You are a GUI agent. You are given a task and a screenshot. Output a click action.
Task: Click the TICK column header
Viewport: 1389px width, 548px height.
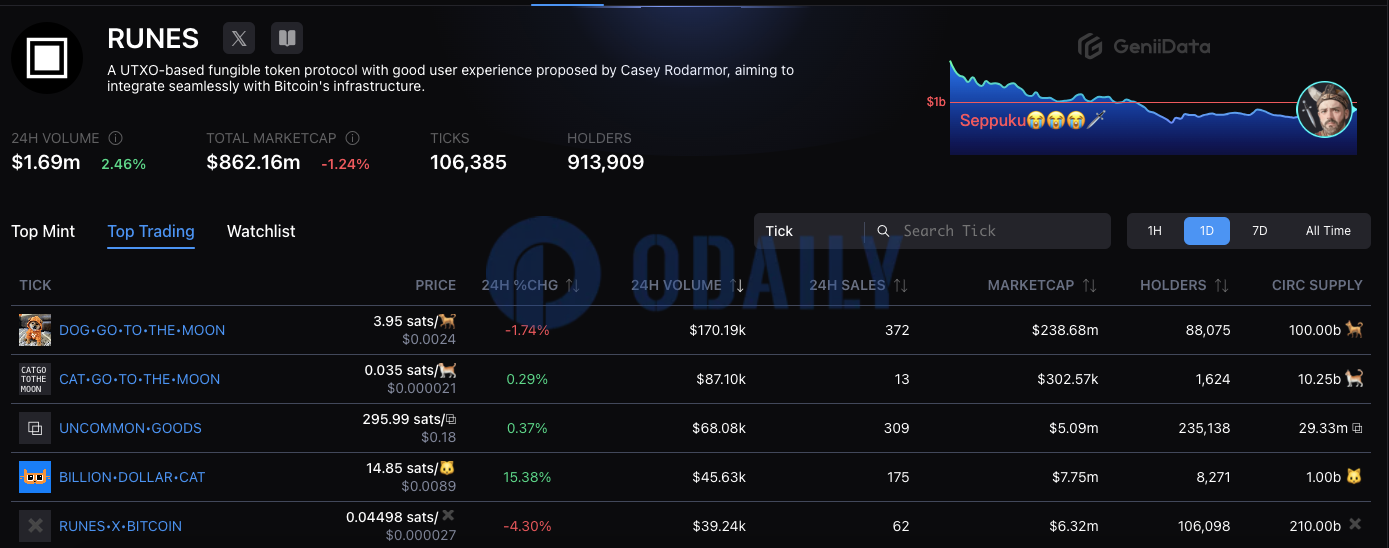coord(35,285)
